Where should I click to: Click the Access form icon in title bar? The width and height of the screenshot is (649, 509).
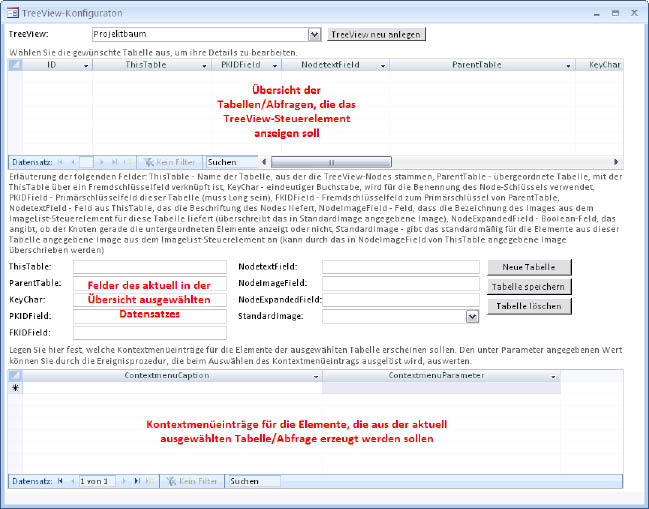point(12,12)
